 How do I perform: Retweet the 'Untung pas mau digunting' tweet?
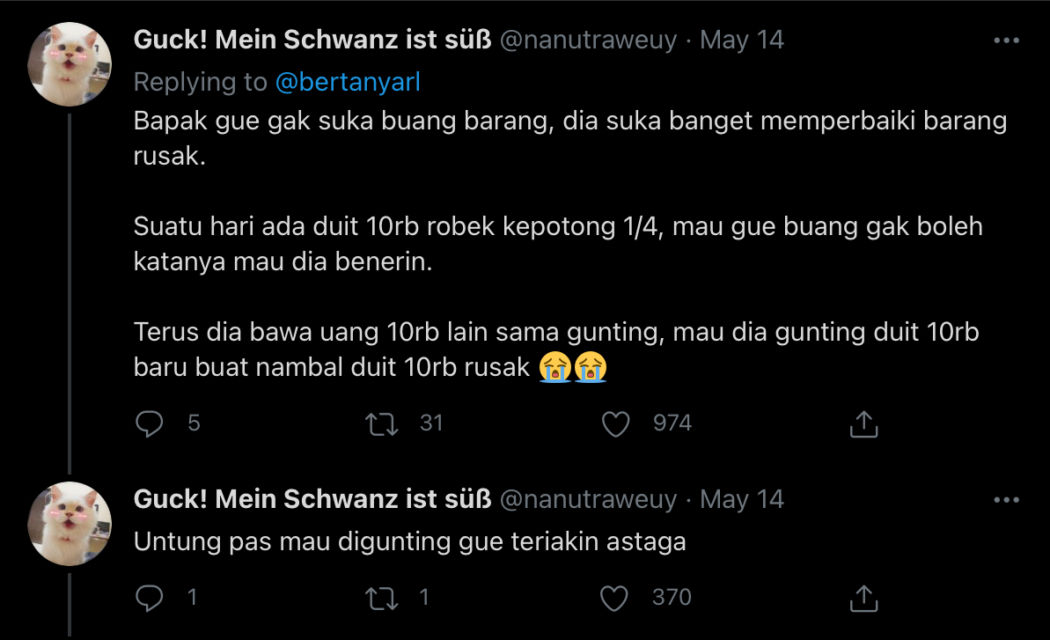pyautogui.click(x=382, y=598)
